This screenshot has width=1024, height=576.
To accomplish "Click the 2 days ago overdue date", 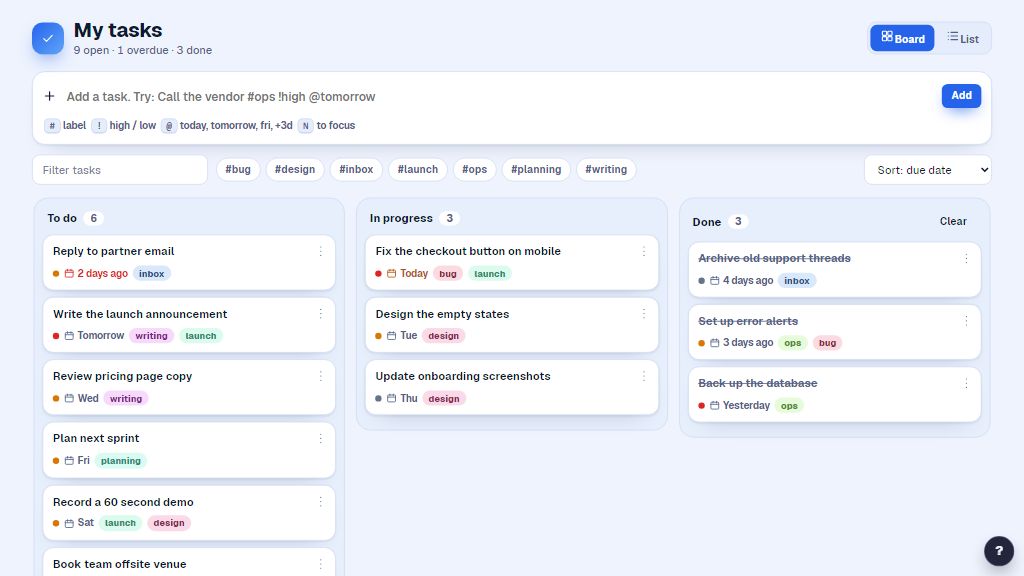I will [103, 274].
